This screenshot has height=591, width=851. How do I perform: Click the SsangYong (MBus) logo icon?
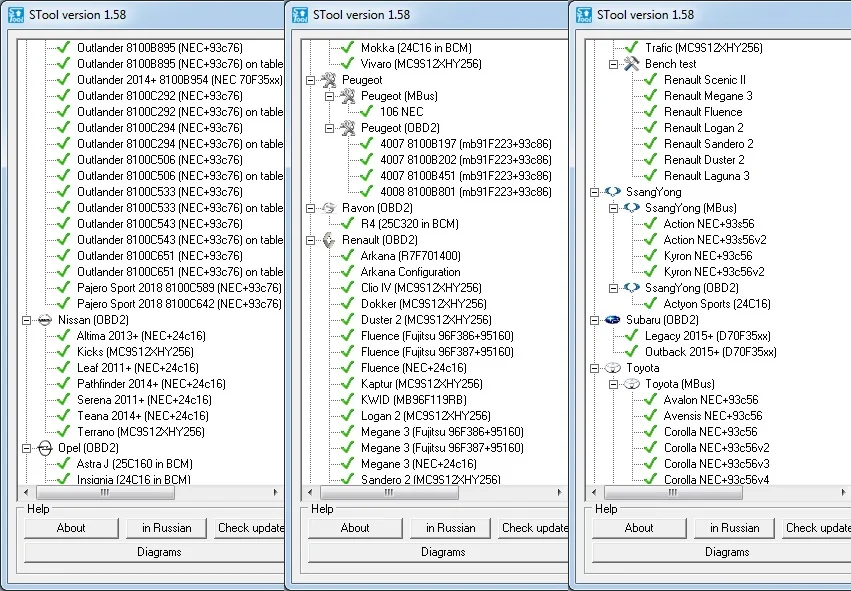pyautogui.click(x=631, y=208)
